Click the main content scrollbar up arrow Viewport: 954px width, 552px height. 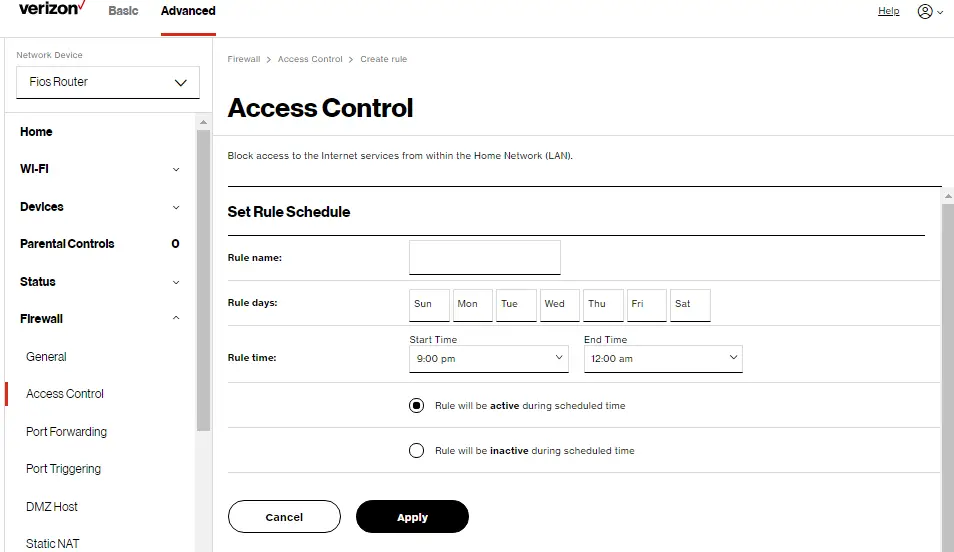948,196
